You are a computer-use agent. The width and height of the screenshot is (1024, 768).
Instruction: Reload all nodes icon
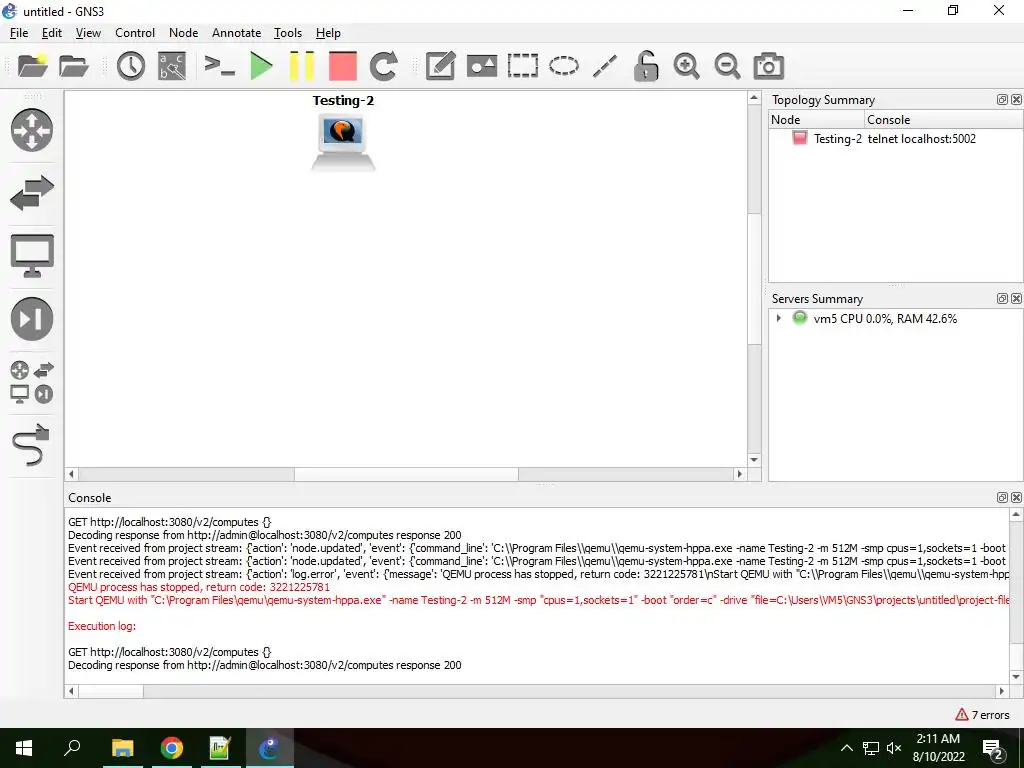click(383, 66)
